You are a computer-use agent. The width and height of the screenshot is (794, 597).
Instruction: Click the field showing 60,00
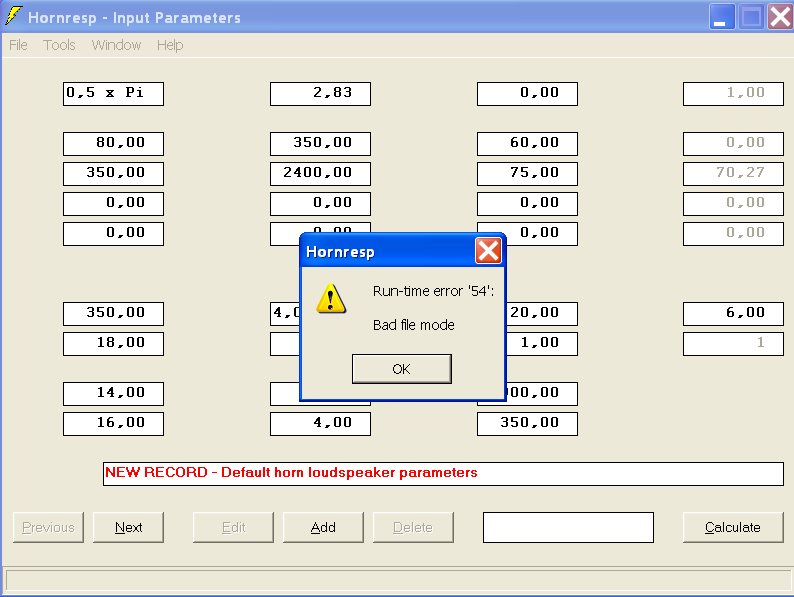[x=527, y=144]
